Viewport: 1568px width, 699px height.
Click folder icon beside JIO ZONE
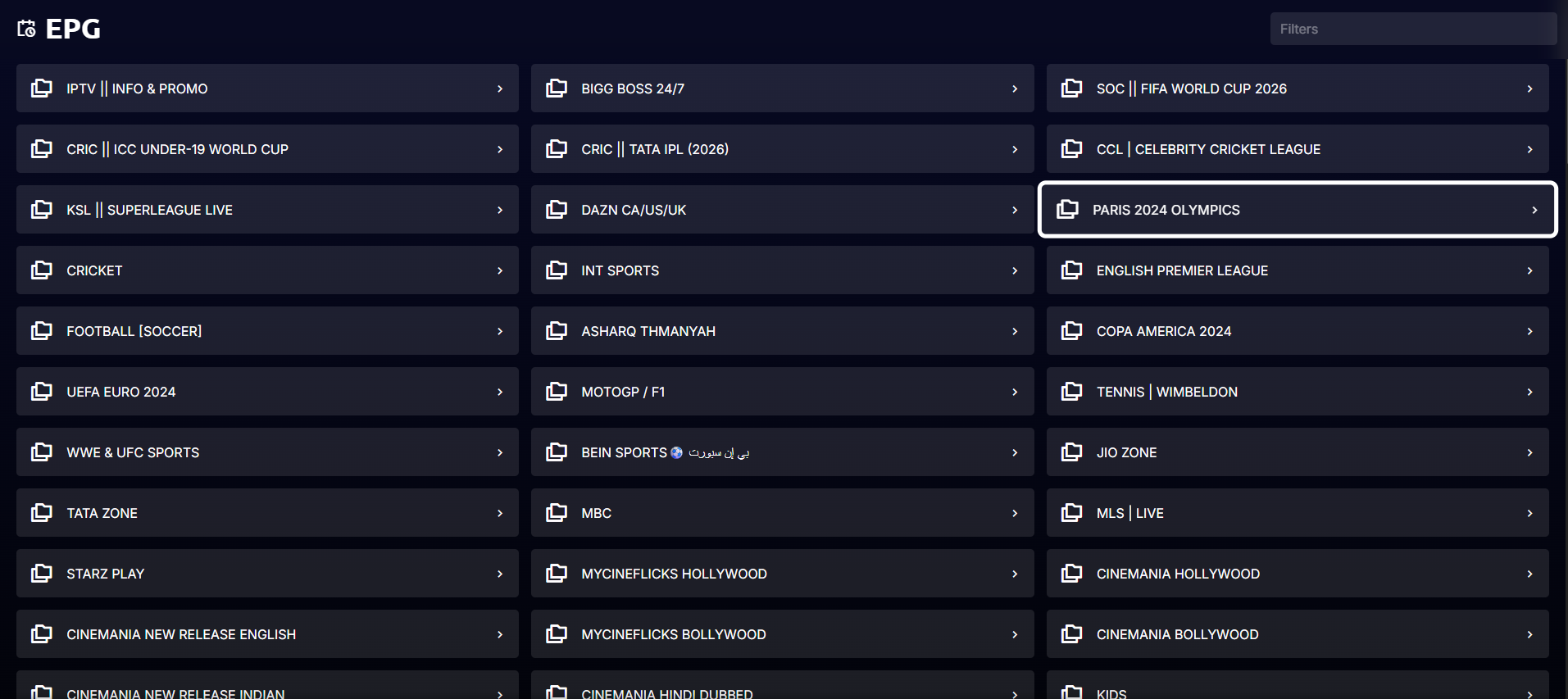tap(1072, 452)
